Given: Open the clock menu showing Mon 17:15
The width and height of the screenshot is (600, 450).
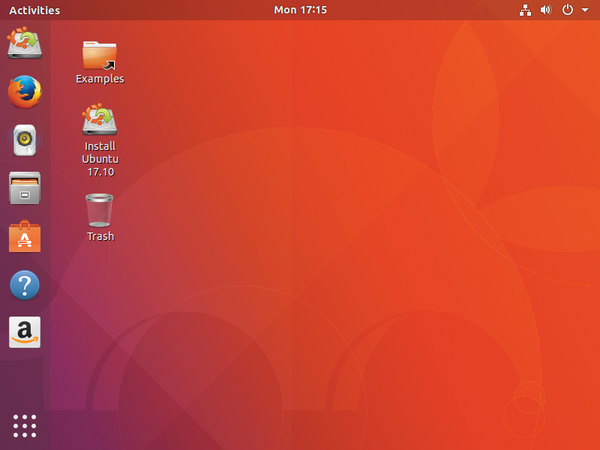Looking at the screenshot, I should pos(300,10).
